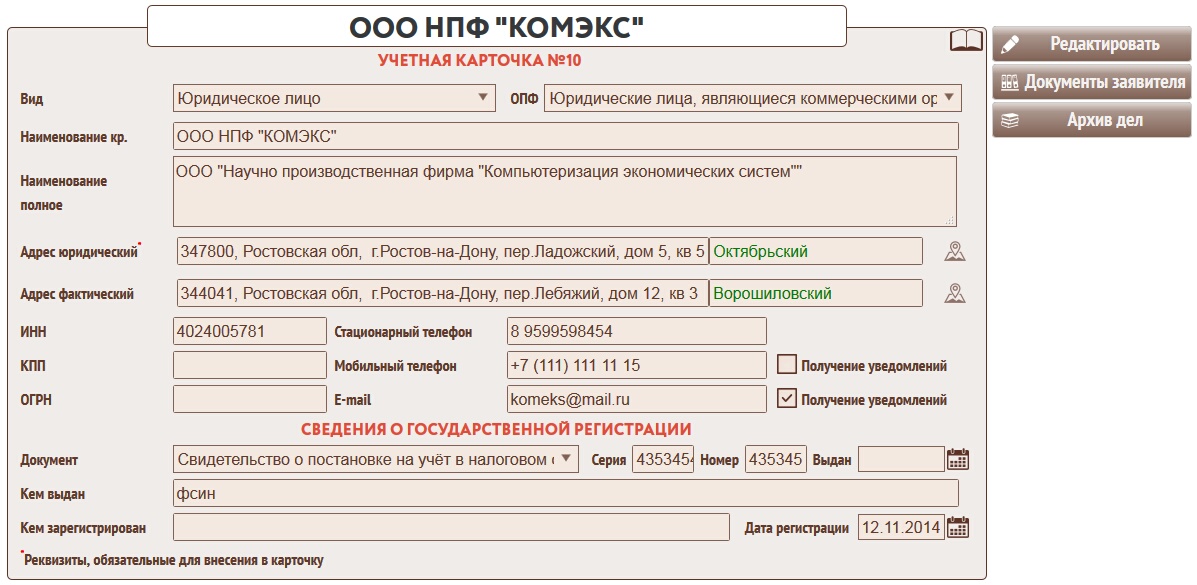Open Архив дел

[x=1091, y=120]
